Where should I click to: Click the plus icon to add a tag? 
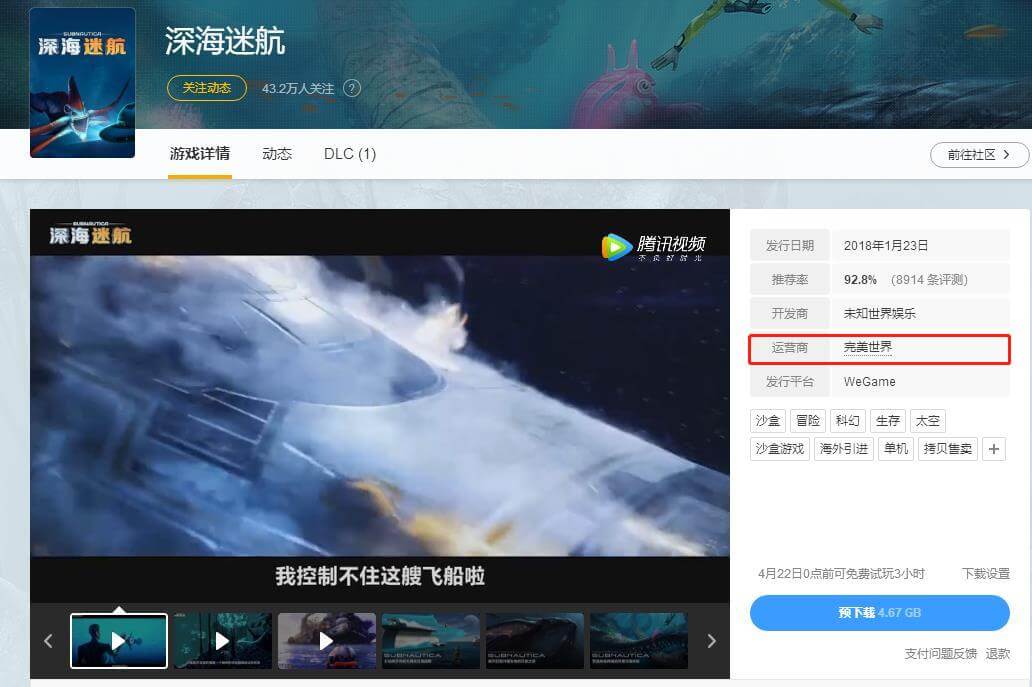(993, 449)
